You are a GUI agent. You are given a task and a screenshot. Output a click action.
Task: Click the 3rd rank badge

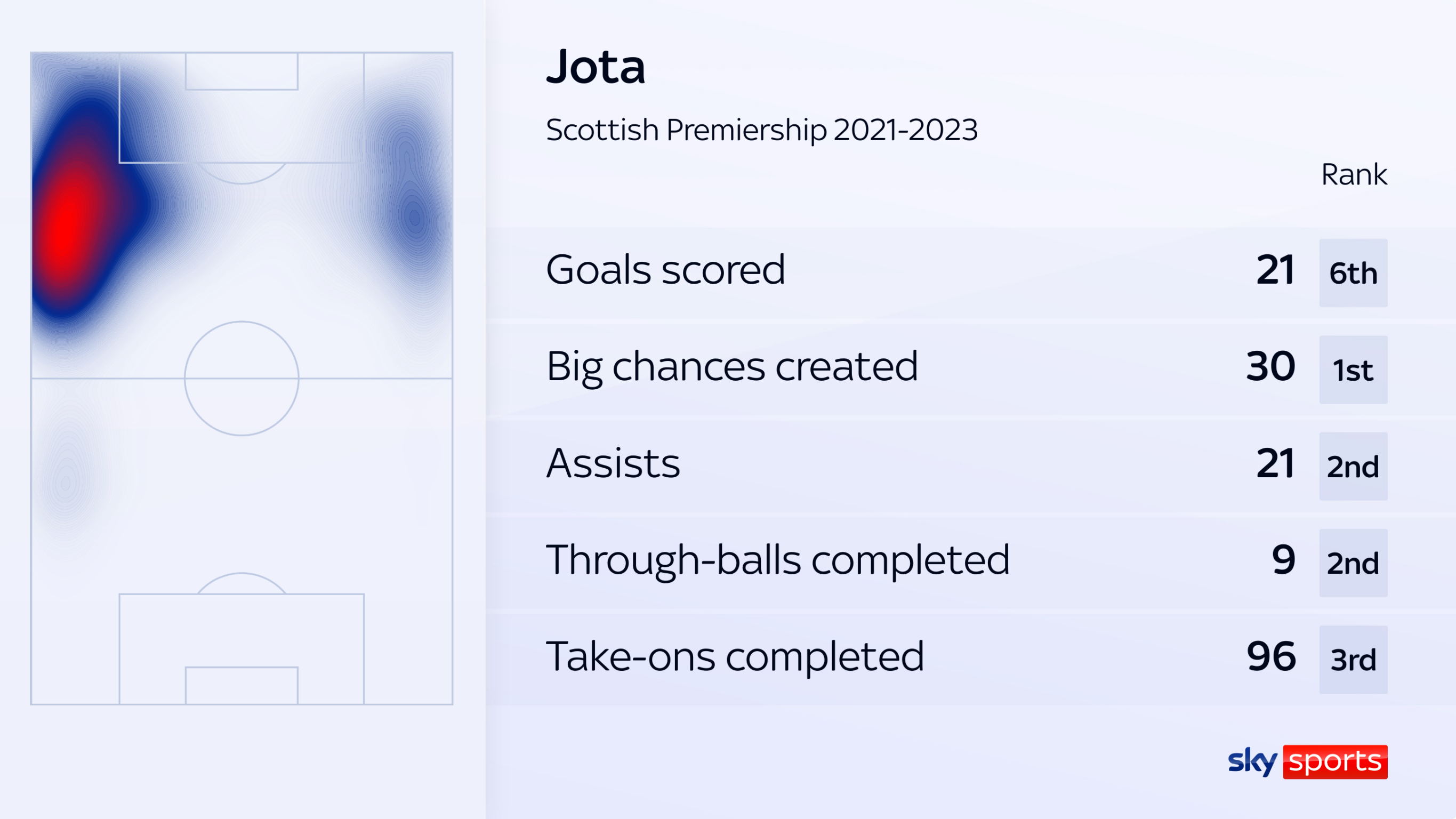click(x=1353, y=660)
